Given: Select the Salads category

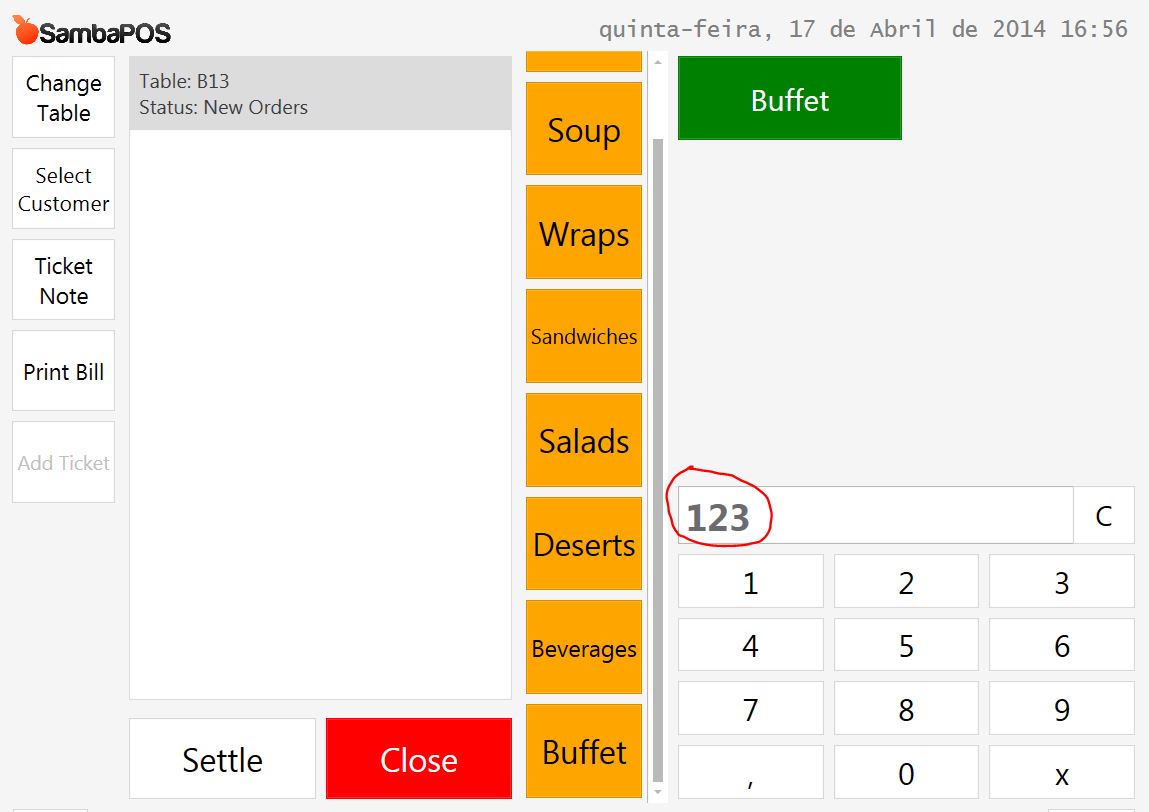Looking at the screenshot, I should click(x=584, y=440).
